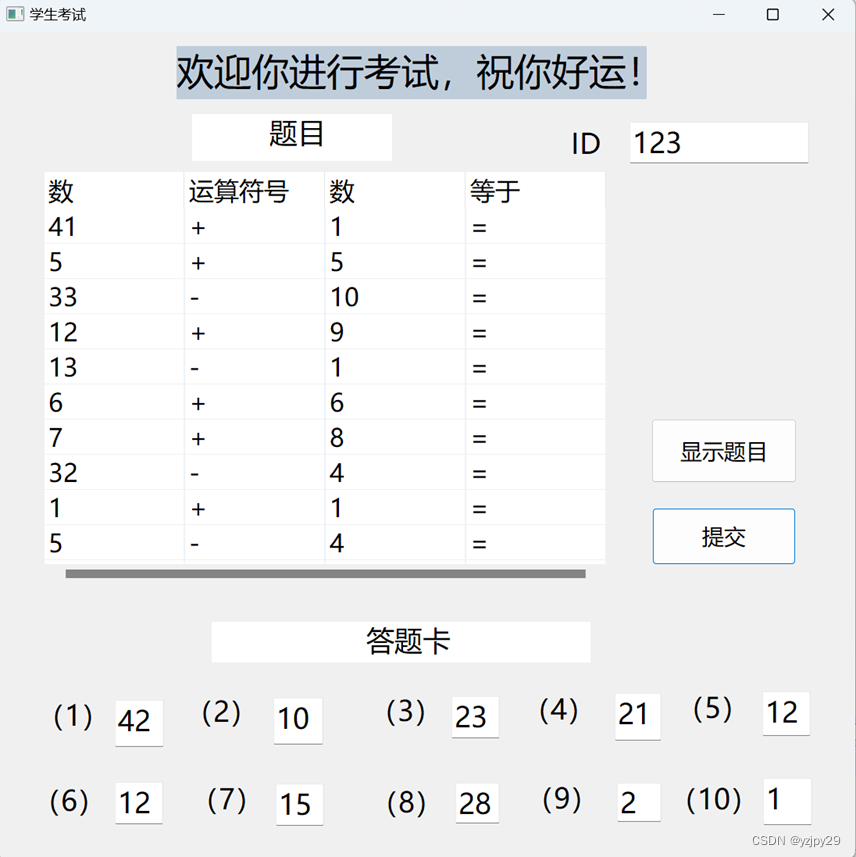Click the application icon in the title bar
This screenshot has width=856, height=857.
click(14, 14)
